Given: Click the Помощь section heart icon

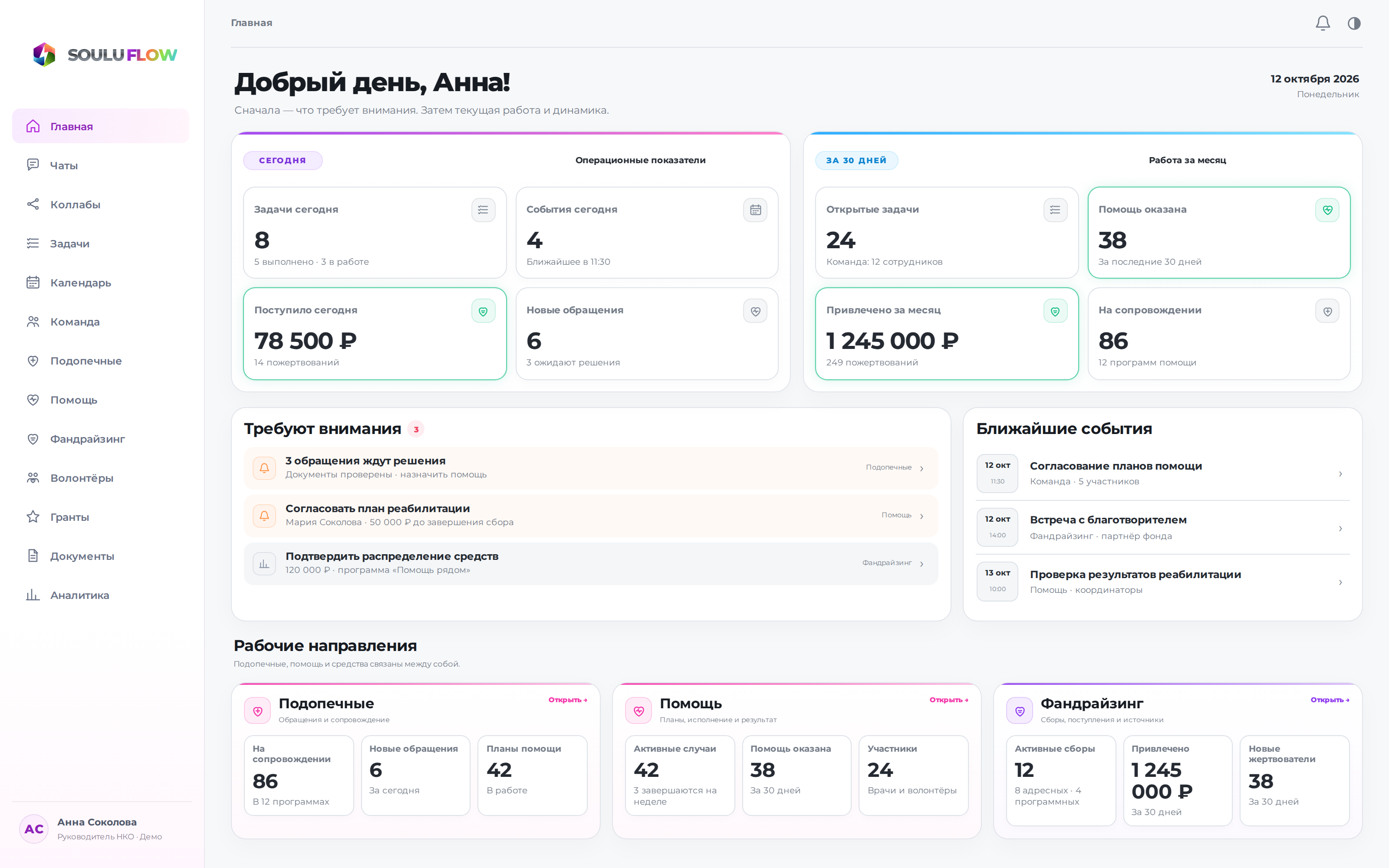Looking at the screenshot, I should 639,711.
